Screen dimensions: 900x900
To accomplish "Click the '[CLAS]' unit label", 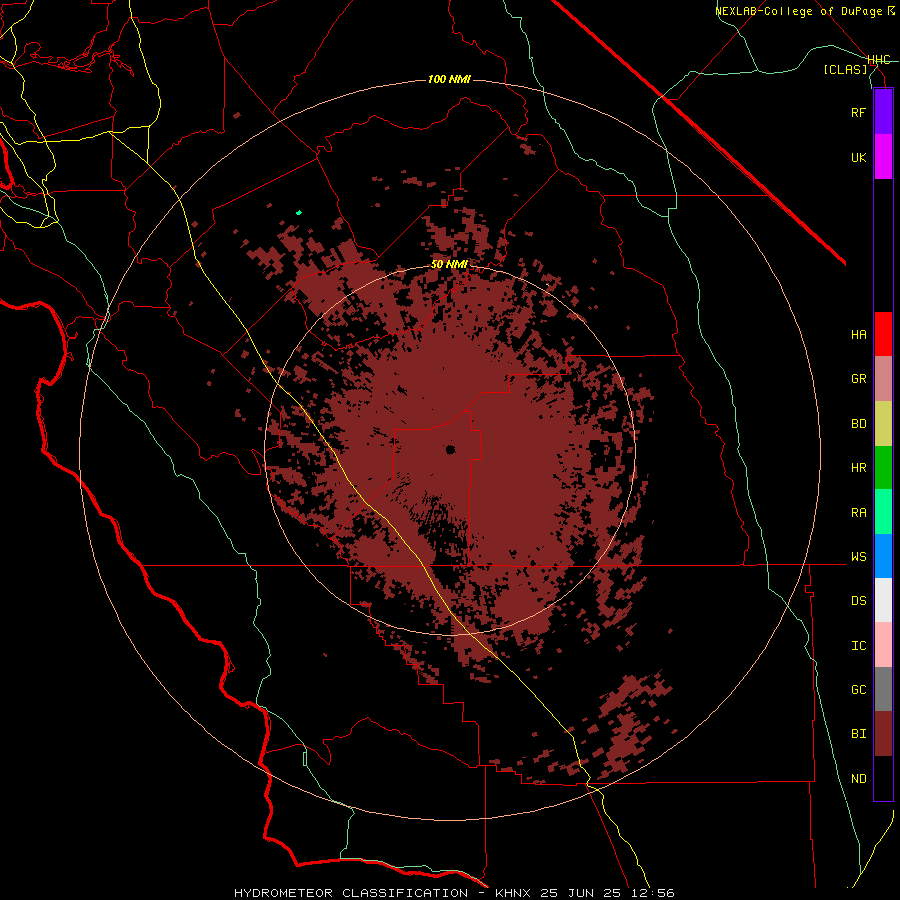I will 845,70.
